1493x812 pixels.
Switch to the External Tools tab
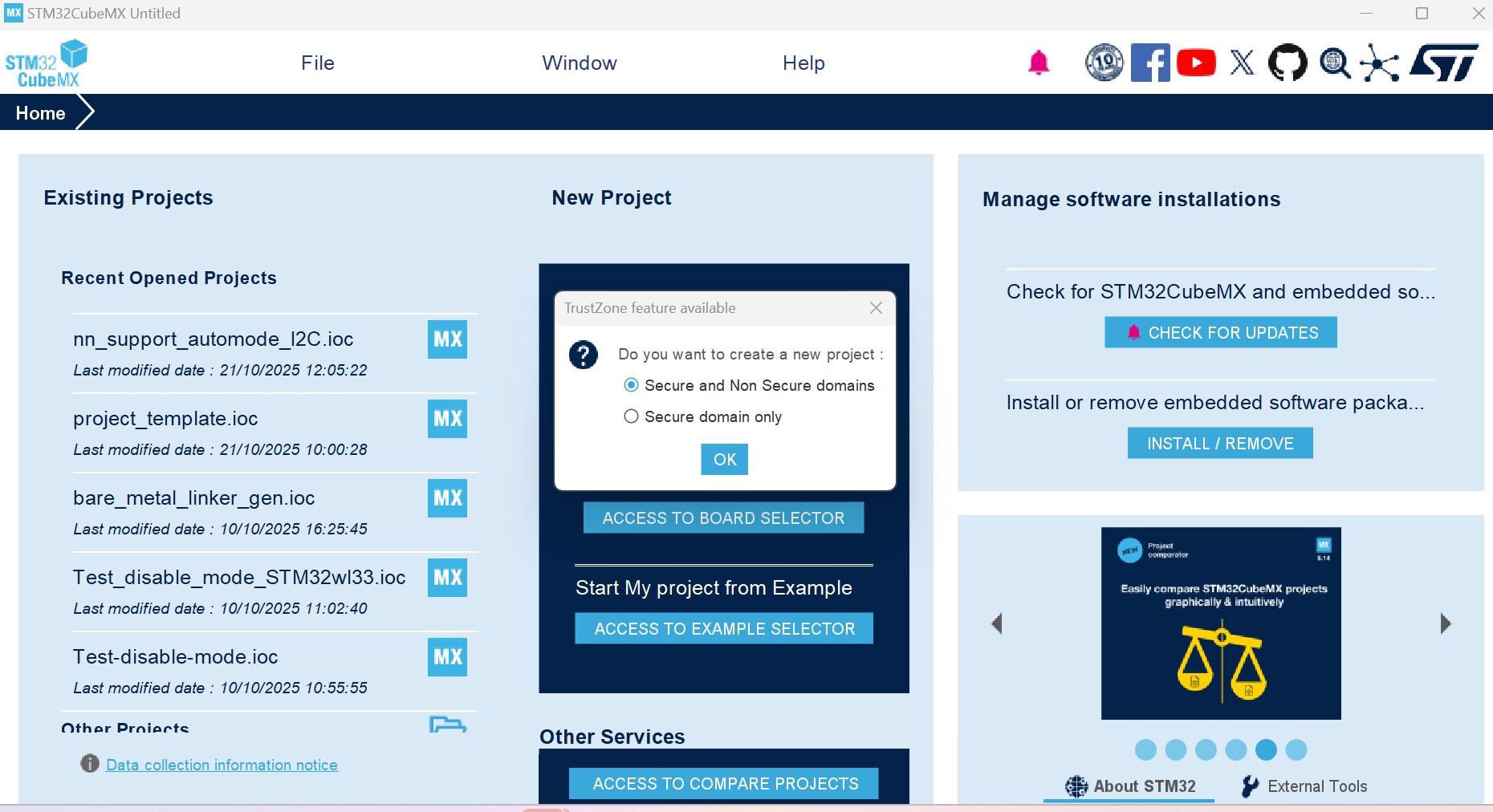[x=1304, y=786]
